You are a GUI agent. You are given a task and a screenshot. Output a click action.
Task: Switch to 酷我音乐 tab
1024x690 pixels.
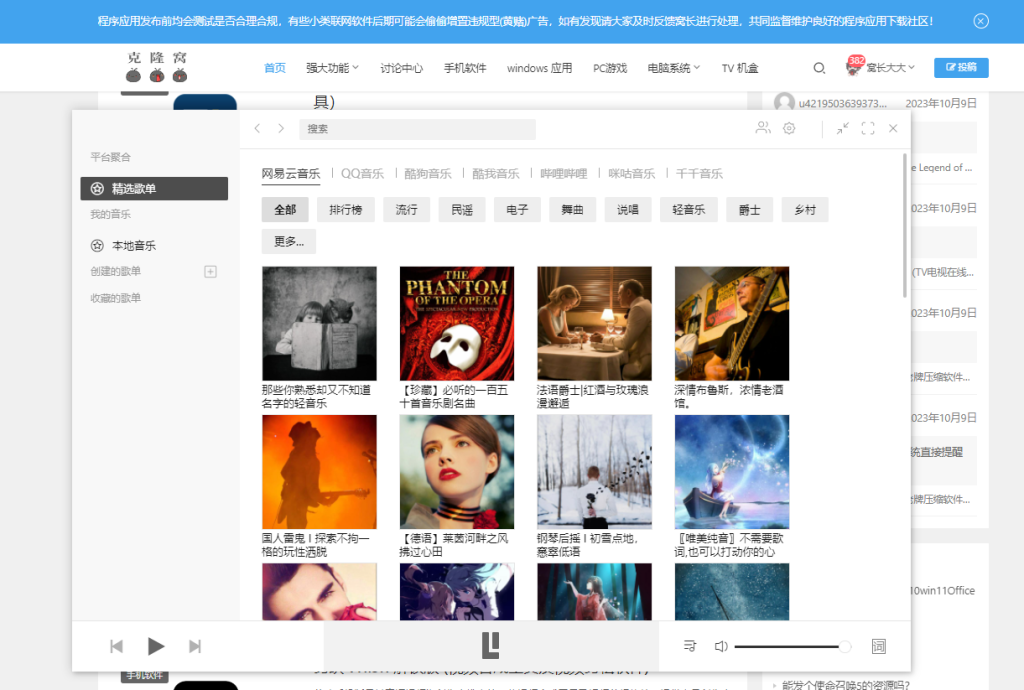pyautogui.click(x=496, y=174)
